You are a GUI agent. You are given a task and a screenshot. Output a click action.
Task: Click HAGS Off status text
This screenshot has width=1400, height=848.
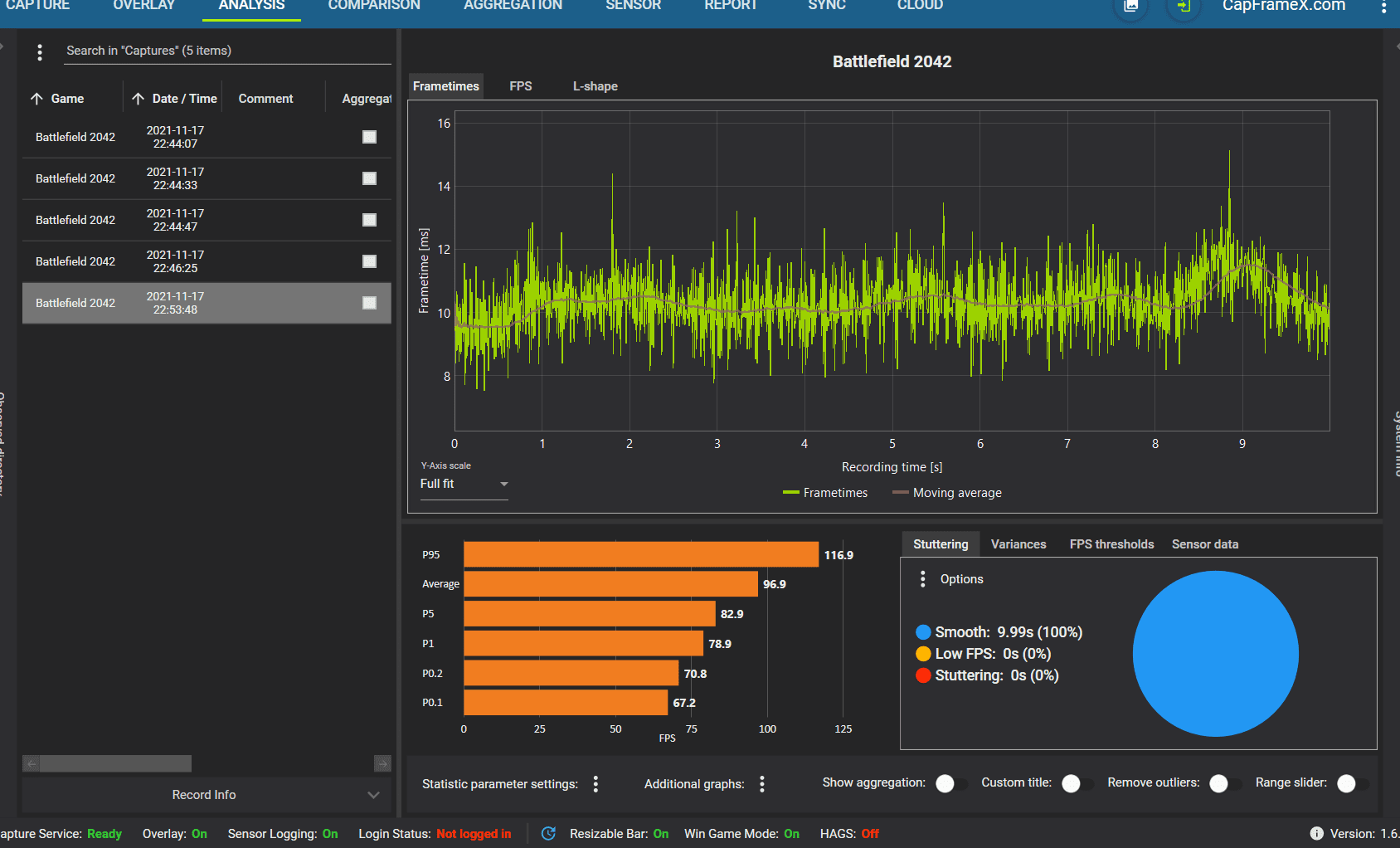coord(849,834)
